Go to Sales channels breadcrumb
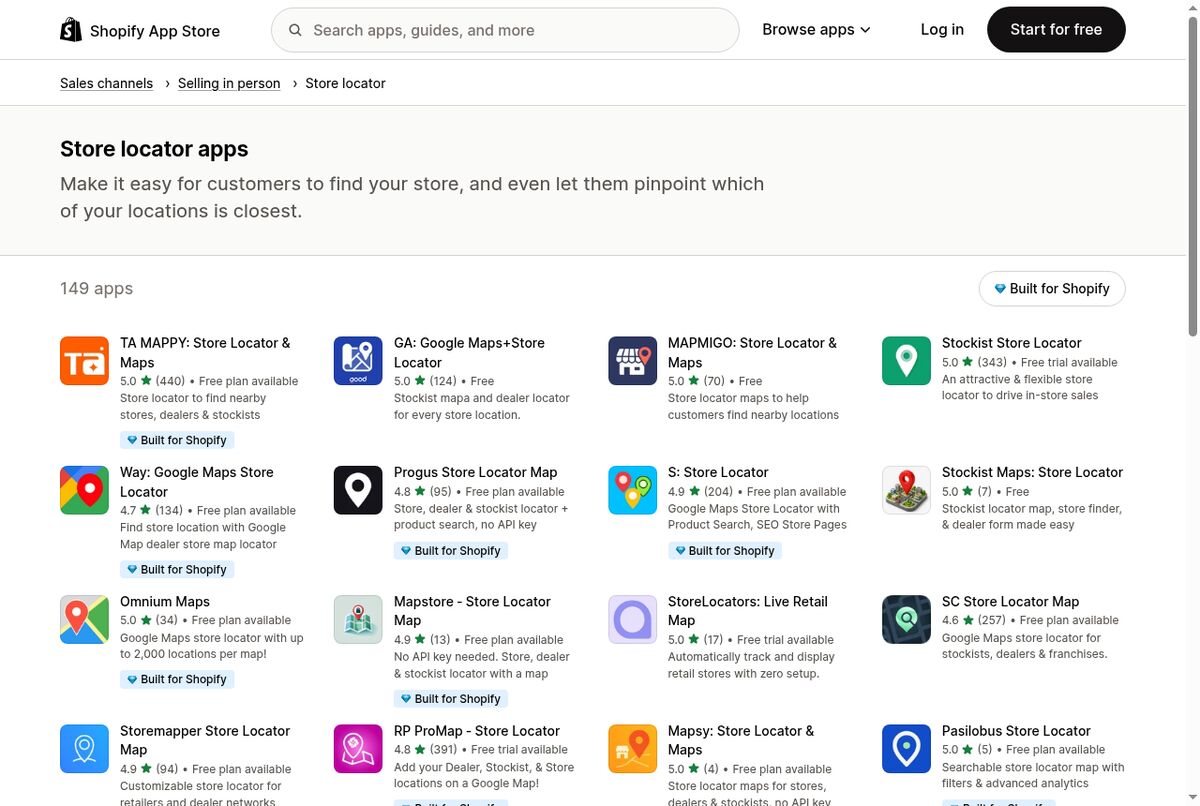 (x=106, y=83)
